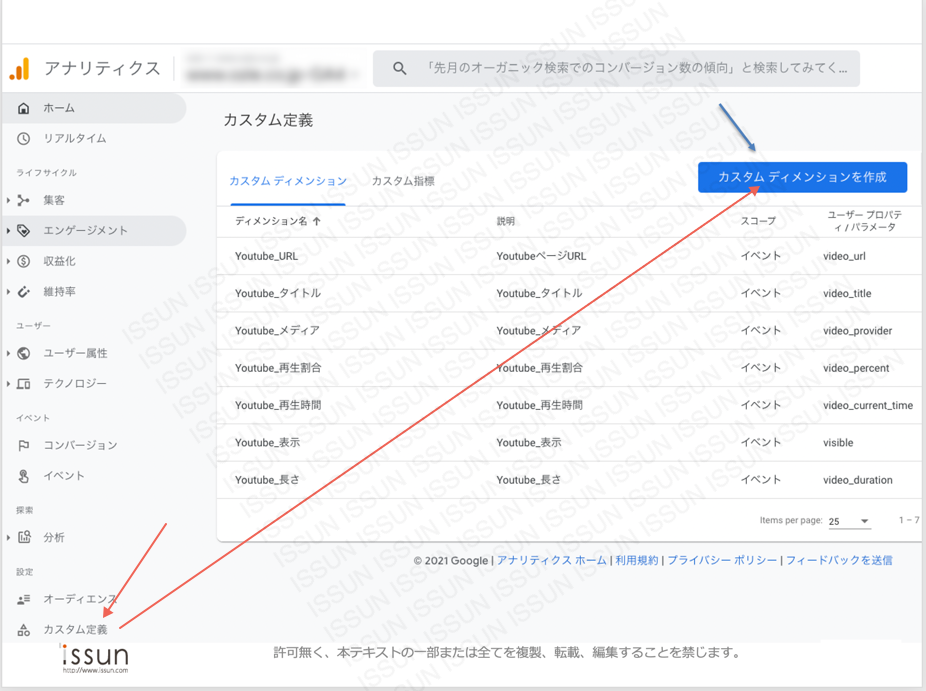Viewport: 926px width, 691px height.
Task: Expand the 集客 section arrow
Action: (8, 200)
